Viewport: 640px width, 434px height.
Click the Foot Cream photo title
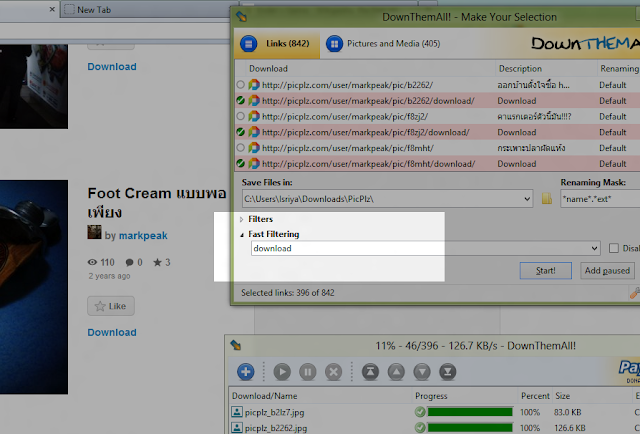[x=157, y=202]
